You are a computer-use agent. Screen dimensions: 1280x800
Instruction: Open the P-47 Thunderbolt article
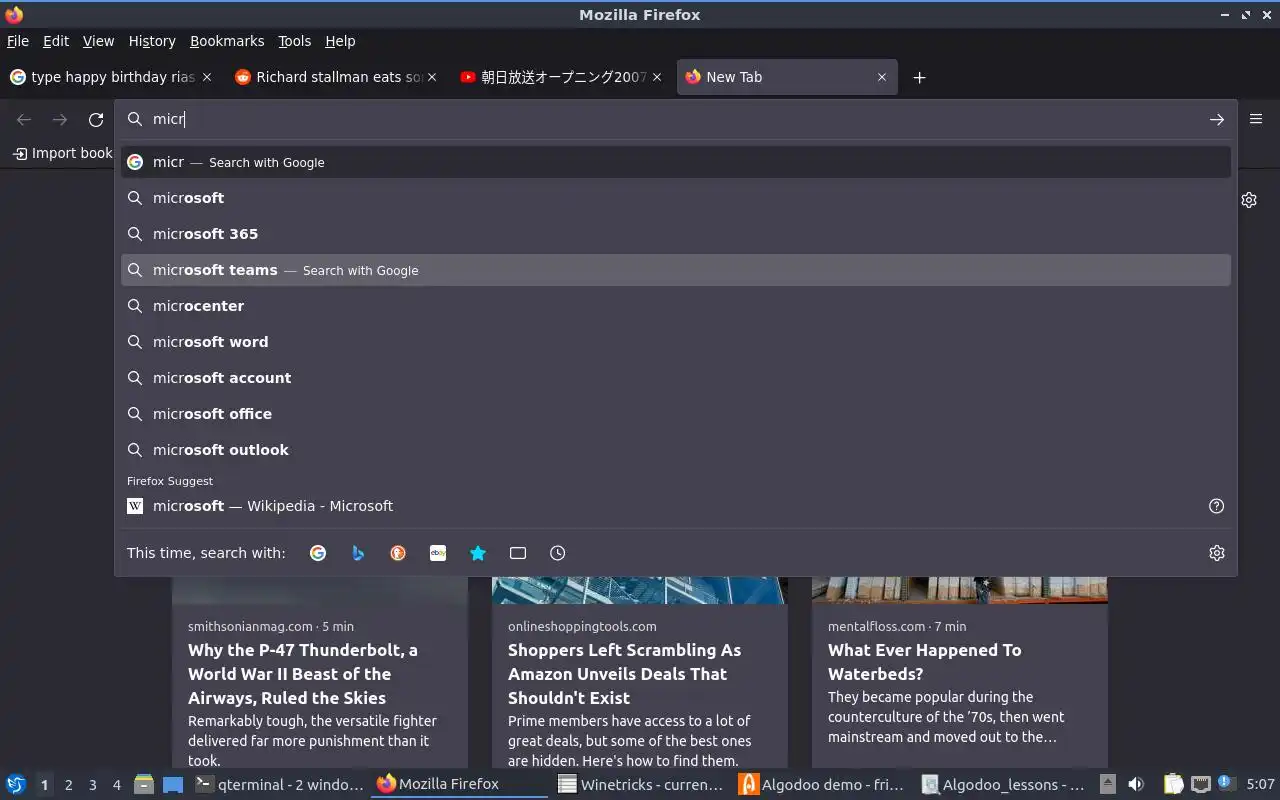[x=303, y=674]
